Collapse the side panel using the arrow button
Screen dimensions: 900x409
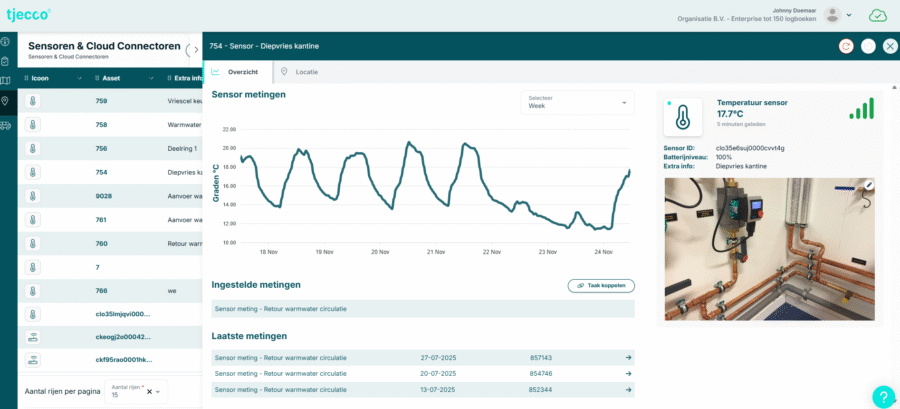195,50
